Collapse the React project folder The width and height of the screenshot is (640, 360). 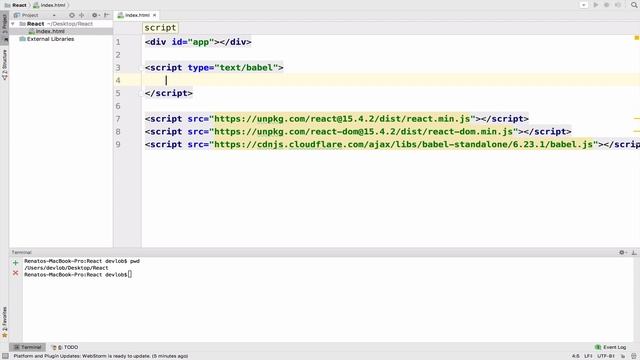[13, 24]
